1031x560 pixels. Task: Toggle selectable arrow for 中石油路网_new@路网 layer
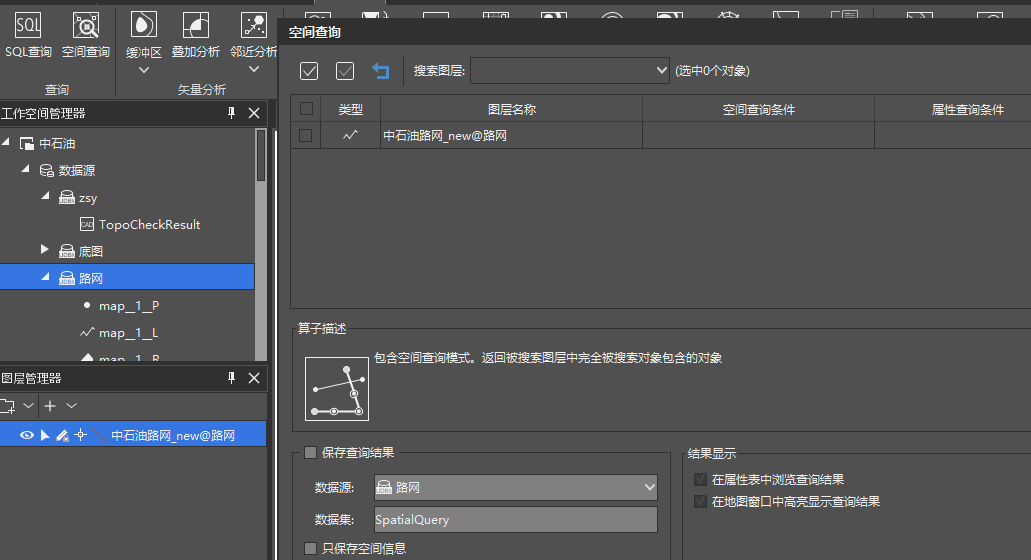click(45, 435)
